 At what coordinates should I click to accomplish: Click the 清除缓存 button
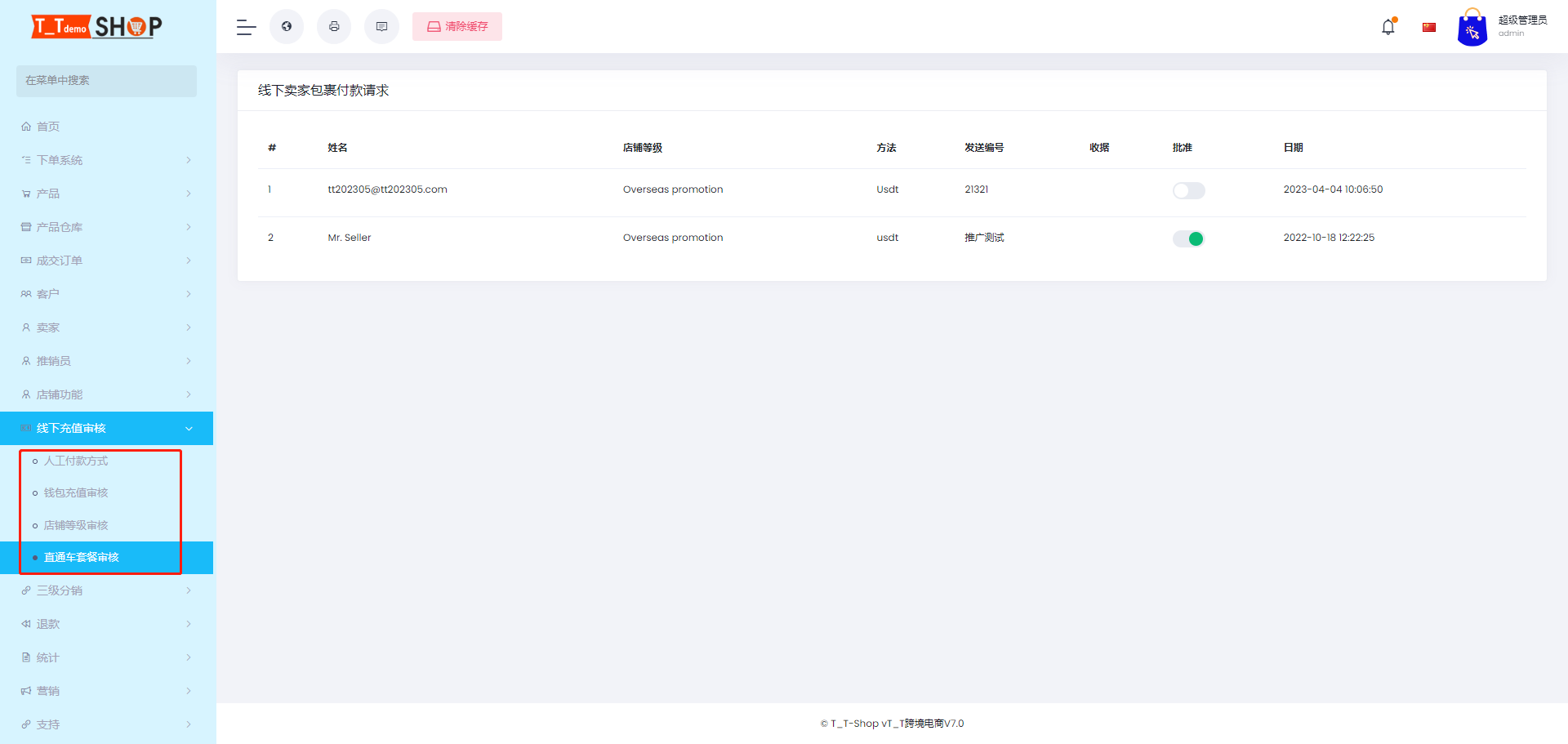tap(457, 26)
